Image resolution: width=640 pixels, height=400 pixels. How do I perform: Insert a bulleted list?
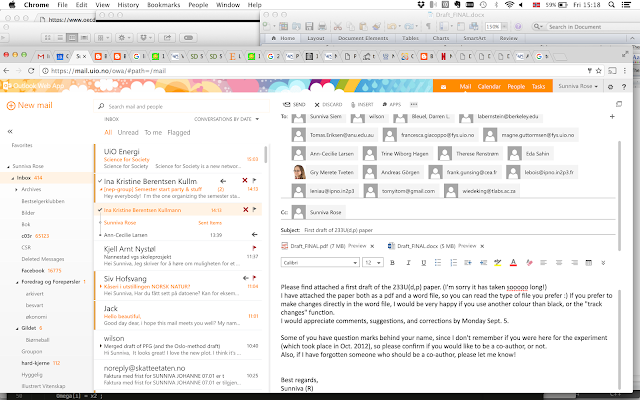[438, 262]
